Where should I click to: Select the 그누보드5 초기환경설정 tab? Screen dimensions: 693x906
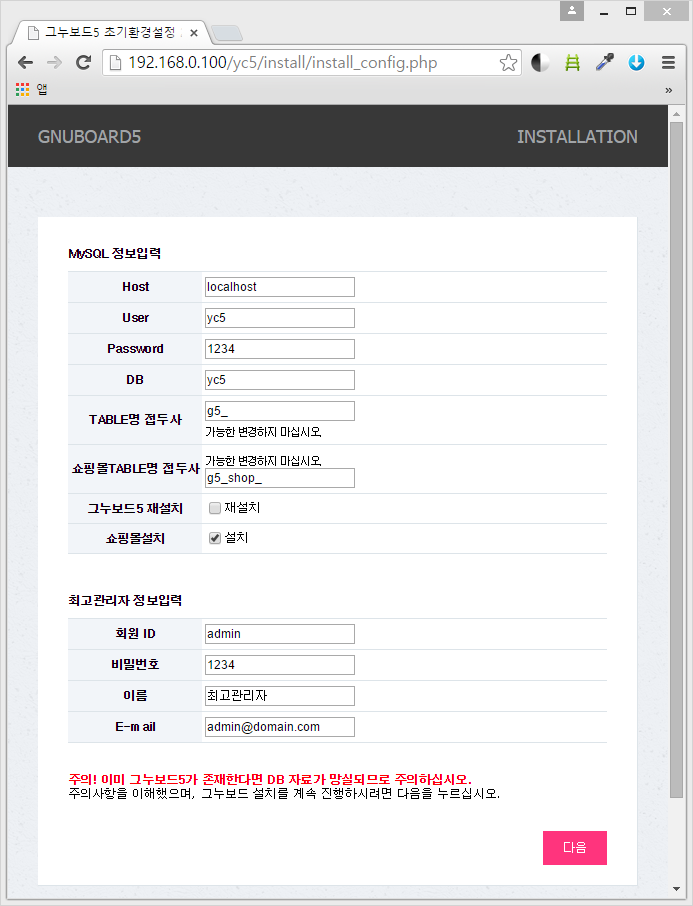point(109,33)
